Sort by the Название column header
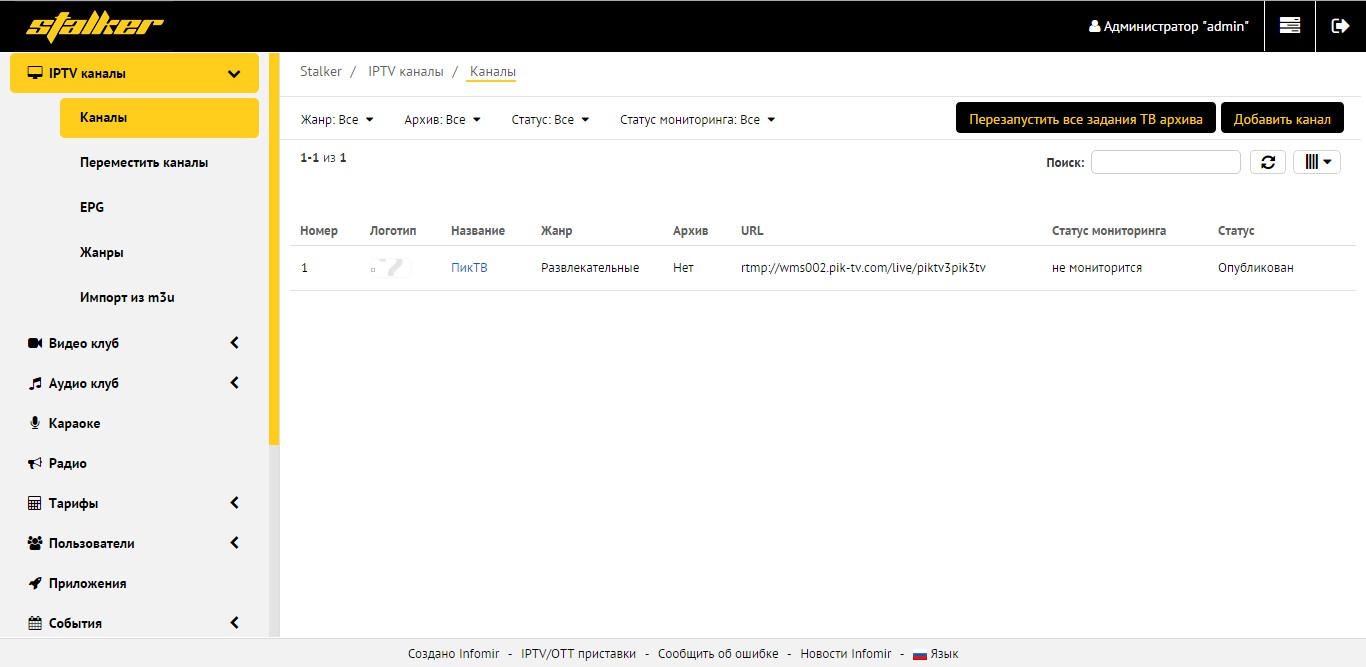The width and height of the screenshot is (1366, 667). click(x=478, y=231)
